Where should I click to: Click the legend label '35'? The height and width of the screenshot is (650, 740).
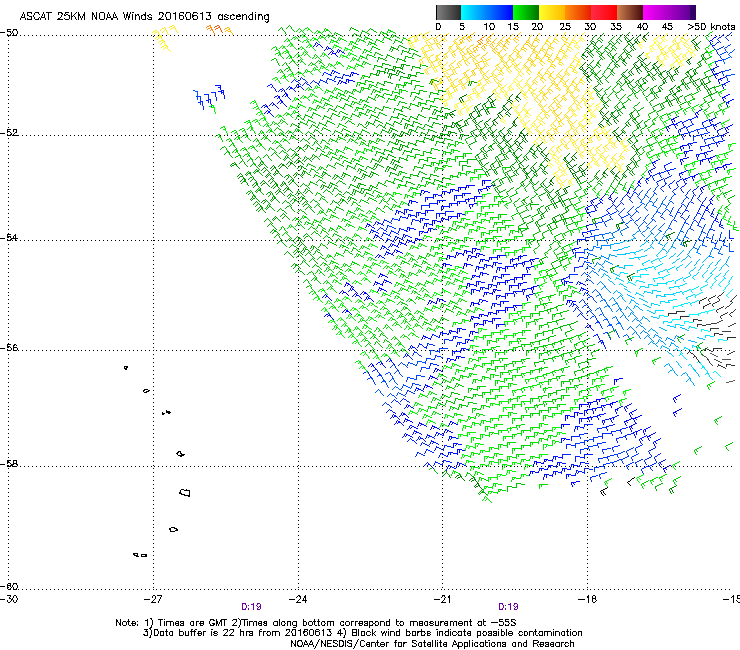pyautogui.click(x=616, y=27)
